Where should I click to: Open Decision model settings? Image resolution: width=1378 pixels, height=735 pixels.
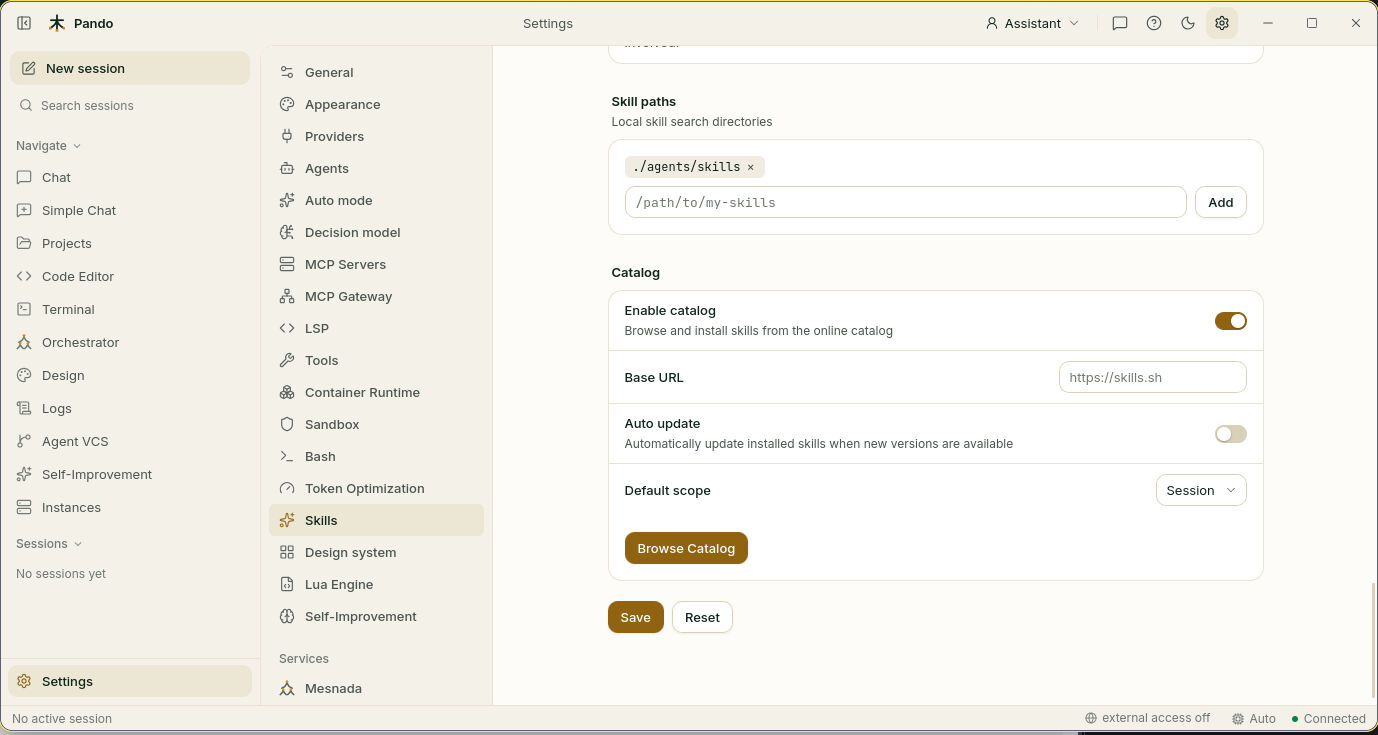pos(376,232)
